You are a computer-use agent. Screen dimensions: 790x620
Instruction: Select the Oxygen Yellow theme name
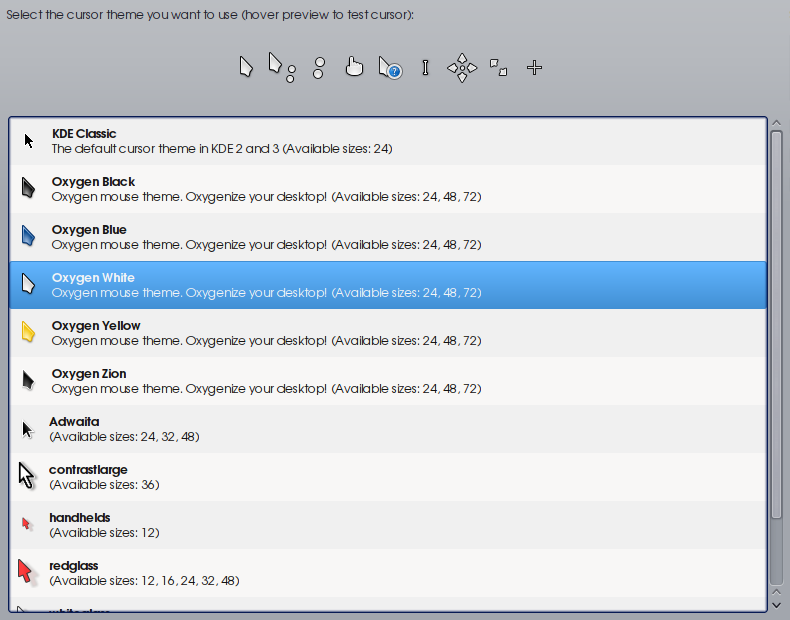pos(96,325)
